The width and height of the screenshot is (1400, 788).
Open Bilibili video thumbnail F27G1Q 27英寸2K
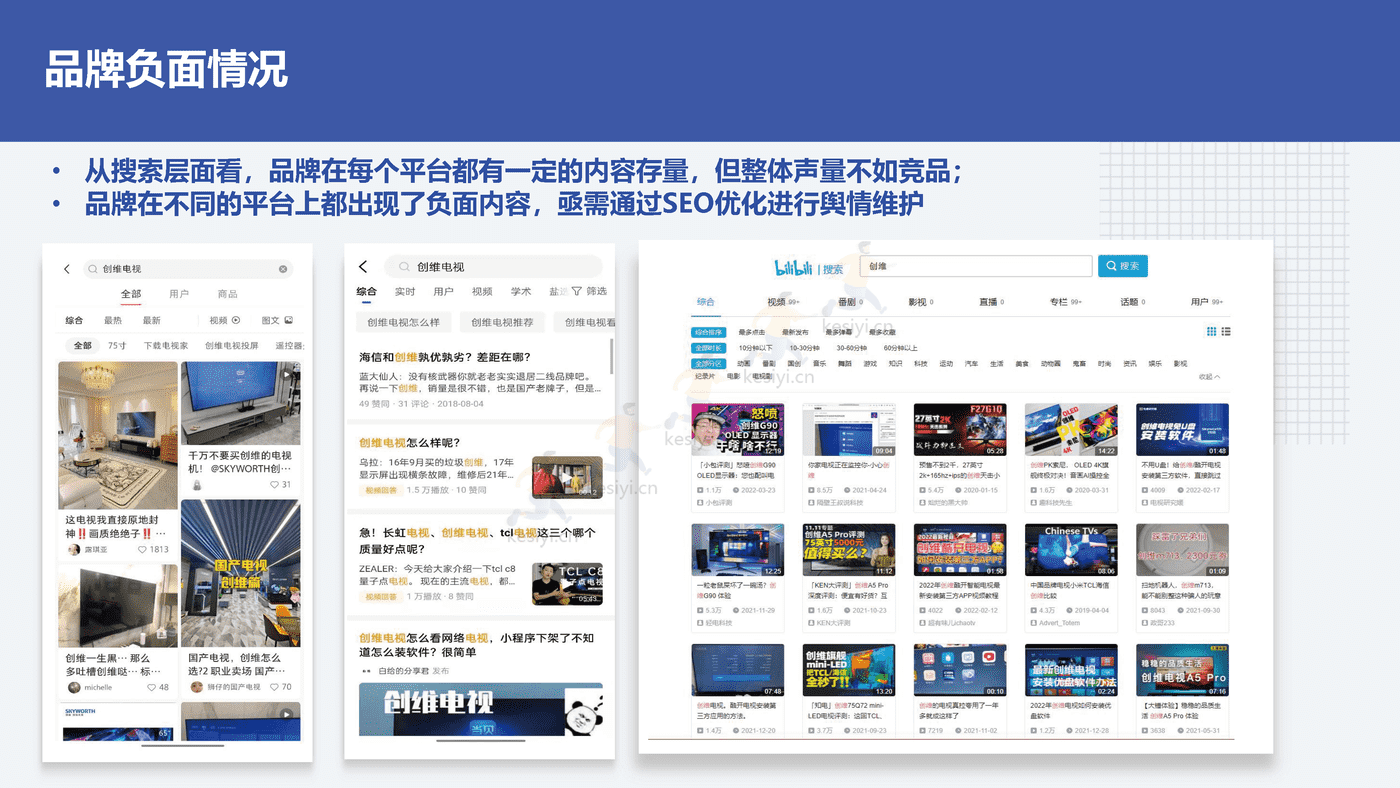pos(960,430)
